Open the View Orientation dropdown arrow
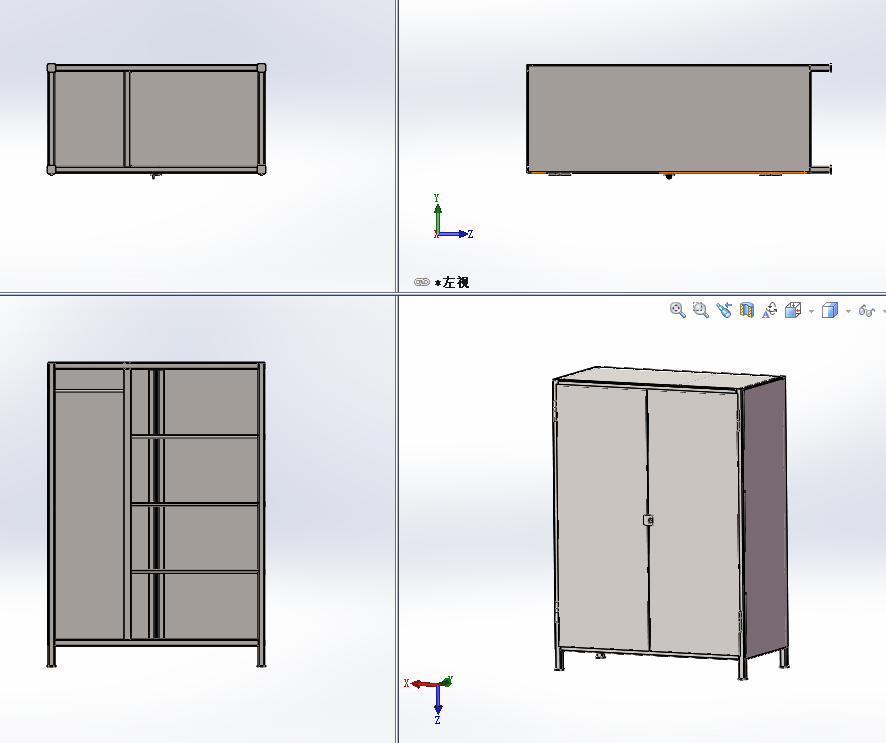886x743 pixels. pyautogui.click(x=811, y=311)
